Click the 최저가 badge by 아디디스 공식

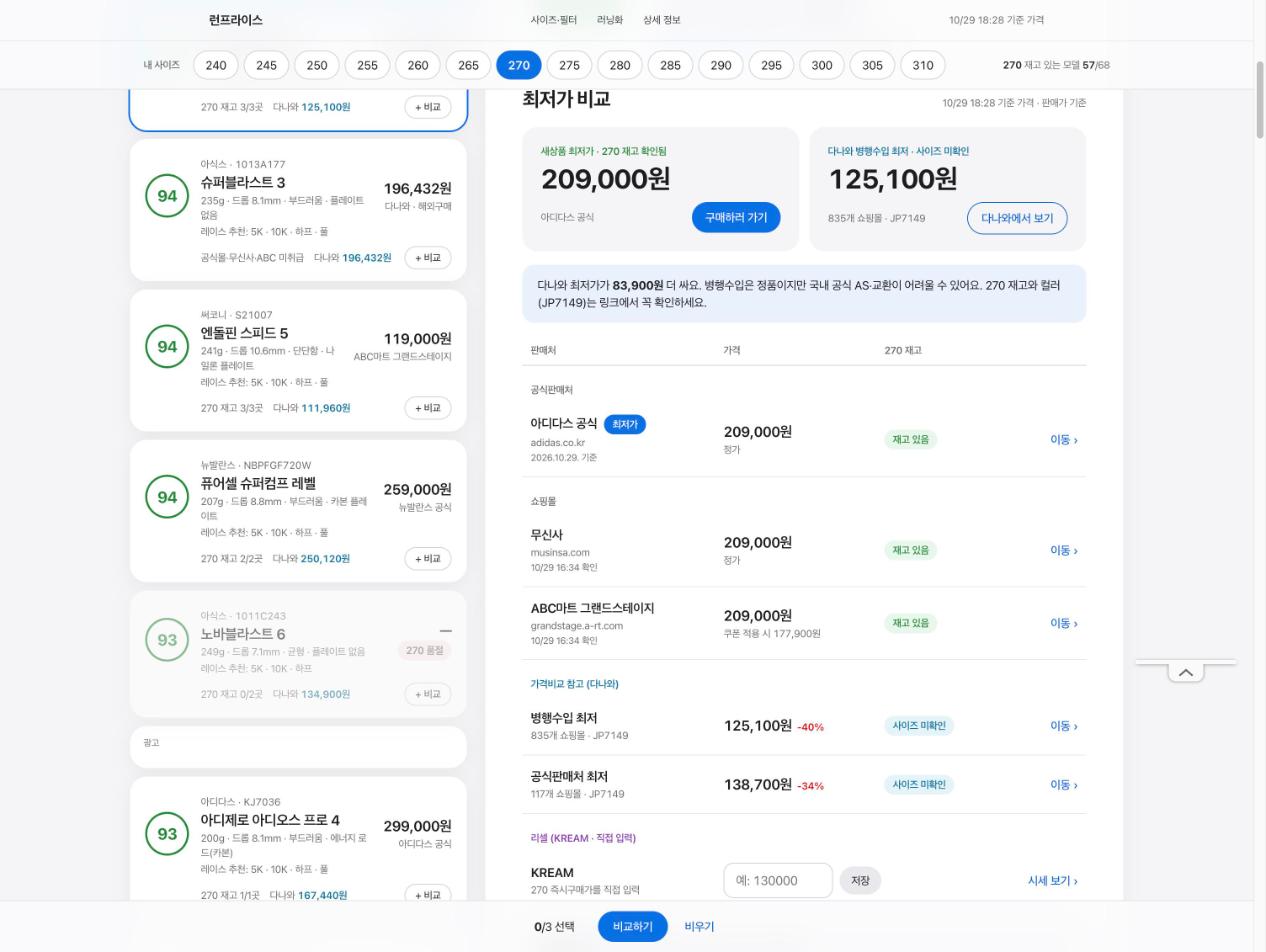point(625,425)
